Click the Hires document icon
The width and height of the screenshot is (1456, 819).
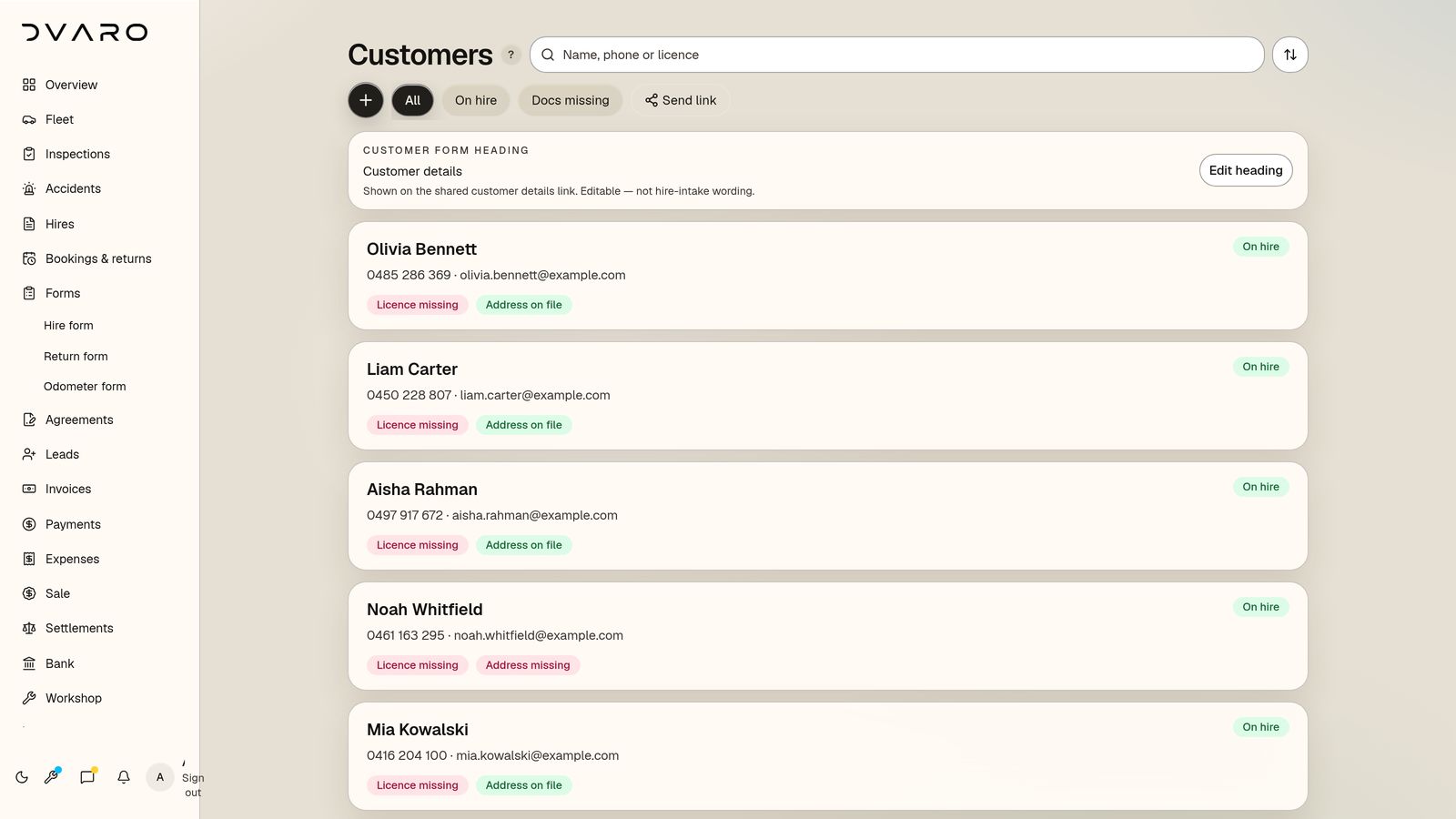(x=29, y=224)
